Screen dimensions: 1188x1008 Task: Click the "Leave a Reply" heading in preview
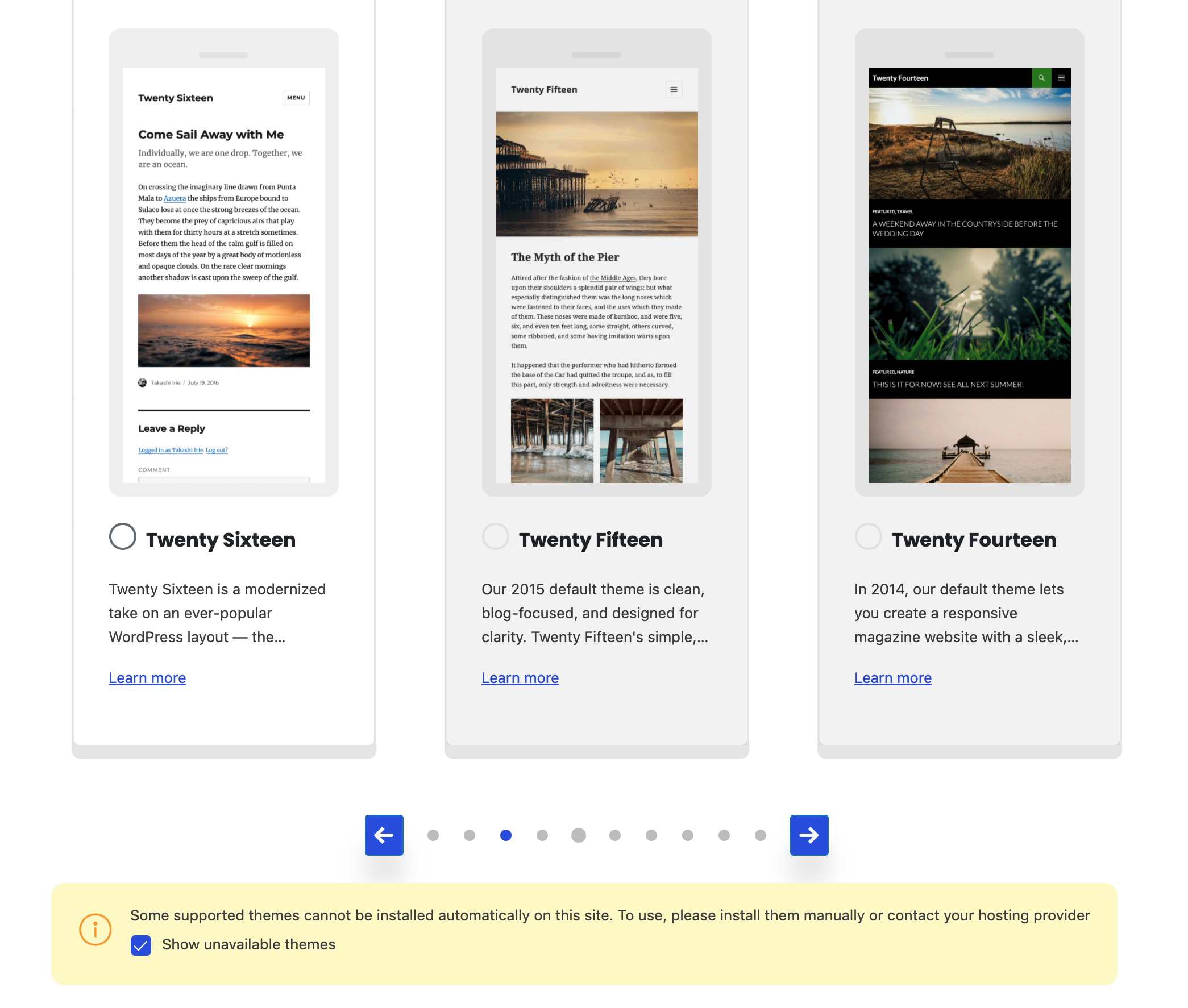coord(171,428)
